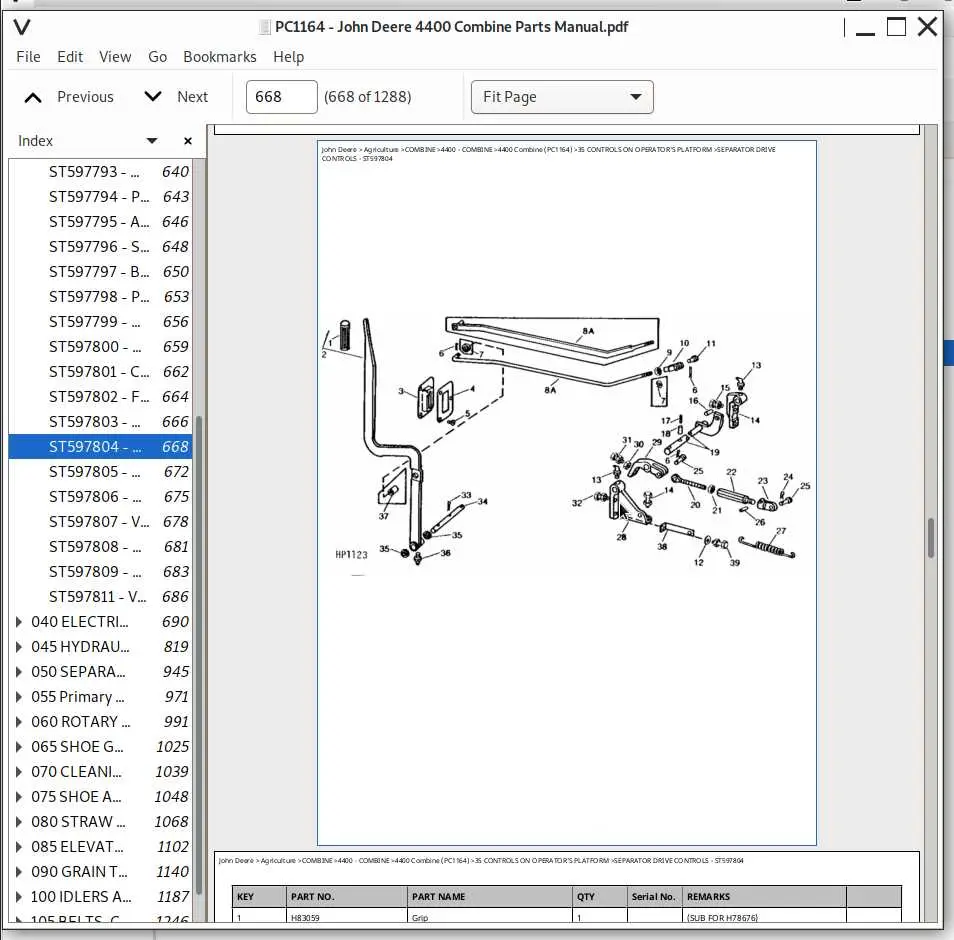954x940 pixels.
Task: Open the Index sidebar selector dropdown
Action: pos(151,141)
